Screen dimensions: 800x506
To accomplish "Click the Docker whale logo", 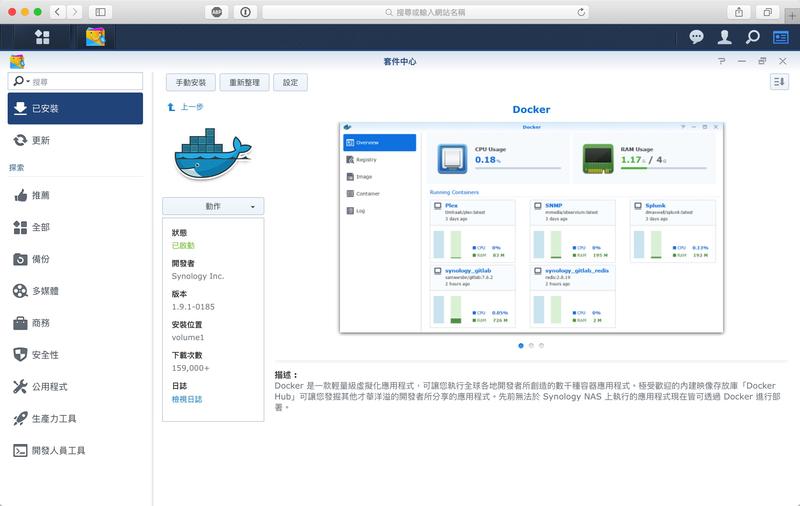I will tap(213, 154).
